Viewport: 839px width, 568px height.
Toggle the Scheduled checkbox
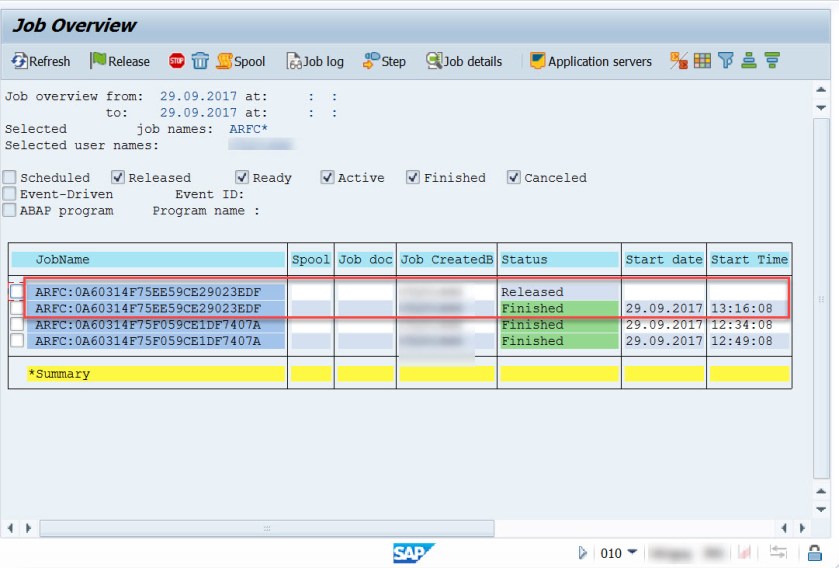[x=9, y=177]
